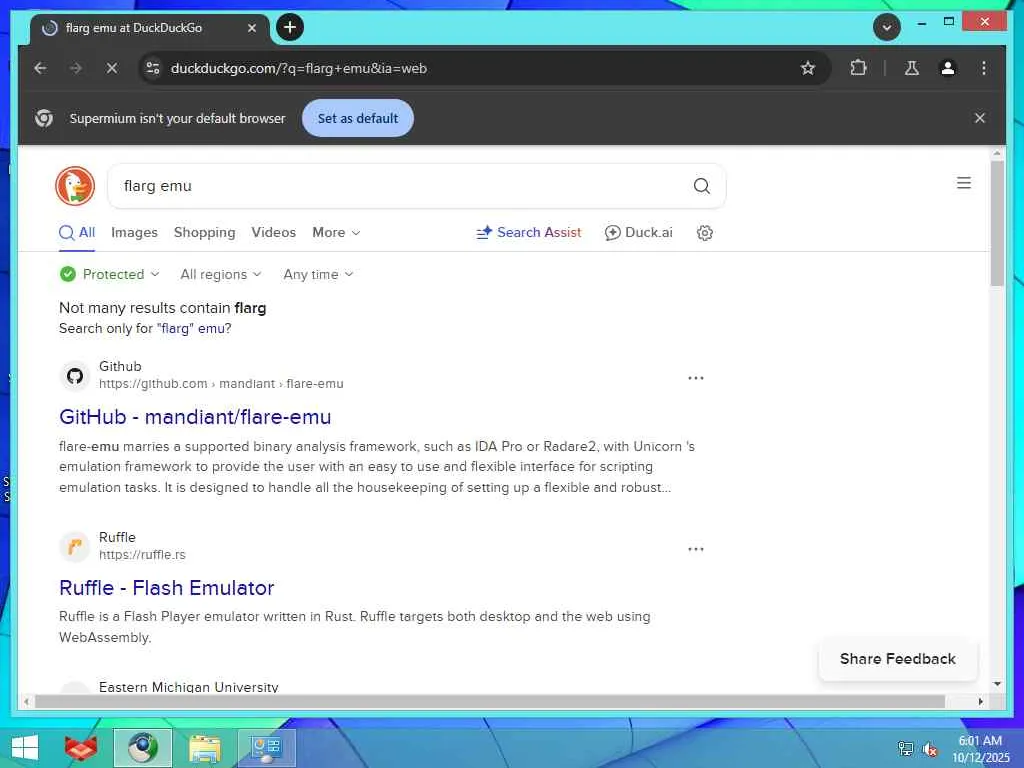This screenshot has height=768, width=1024.
Task: Click the browser back arrow
Action: pos(40,68)
